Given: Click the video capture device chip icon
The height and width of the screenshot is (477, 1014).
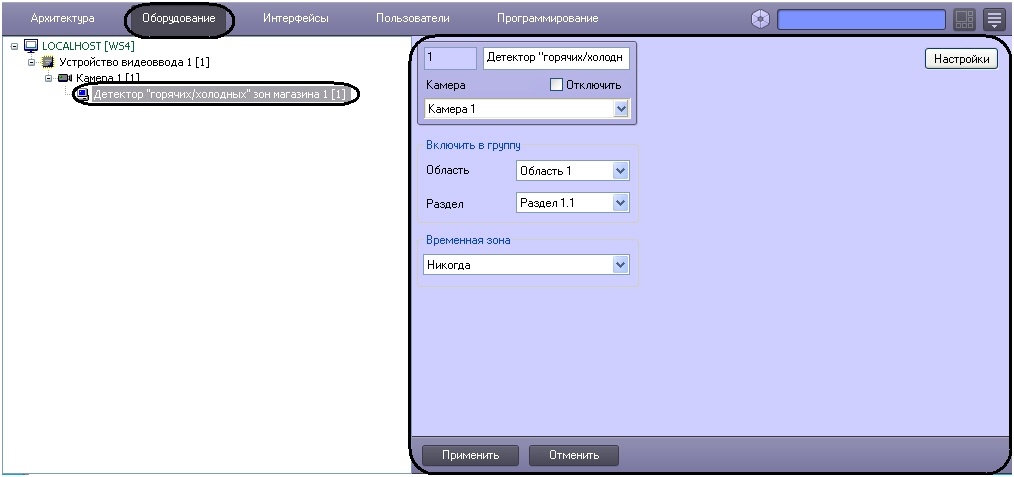Looking at the screenshot, I should [47, 62].
